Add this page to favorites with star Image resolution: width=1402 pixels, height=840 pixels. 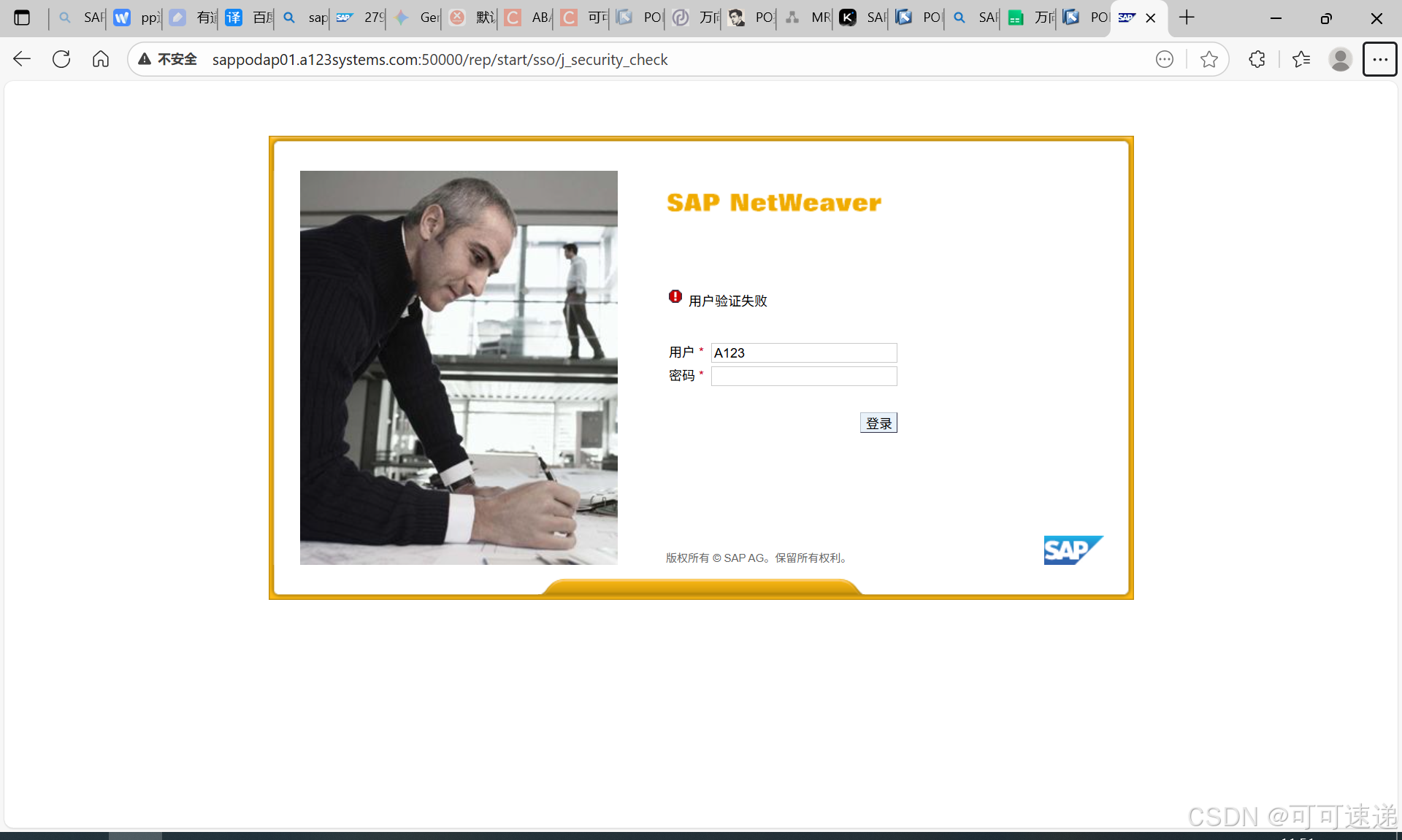point(1208,59)
